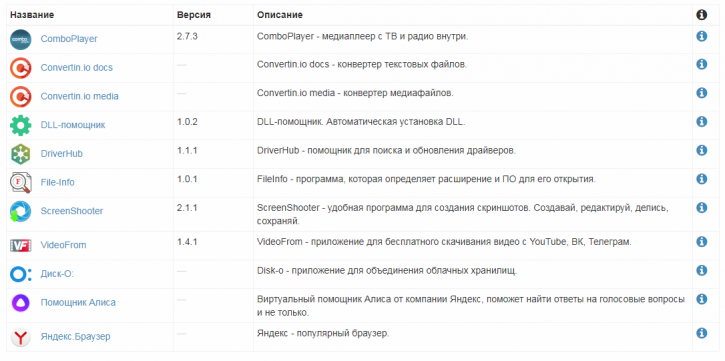725x361 pixels.
Task: Click the Convertin.io docs orange icon
Action: pos(21,68)
